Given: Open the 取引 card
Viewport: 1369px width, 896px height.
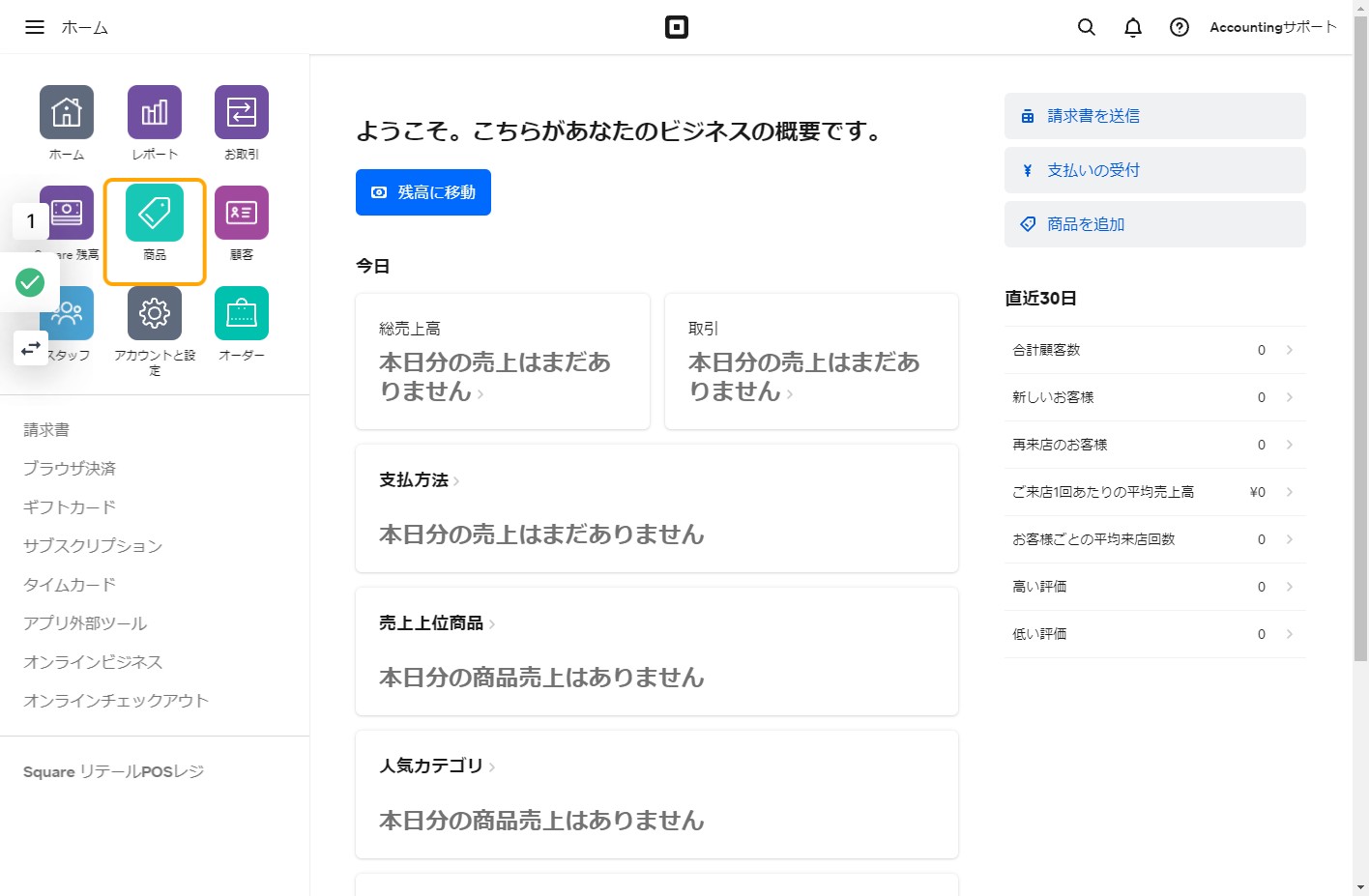Looking at the screenshot, I should coord(811,361).
